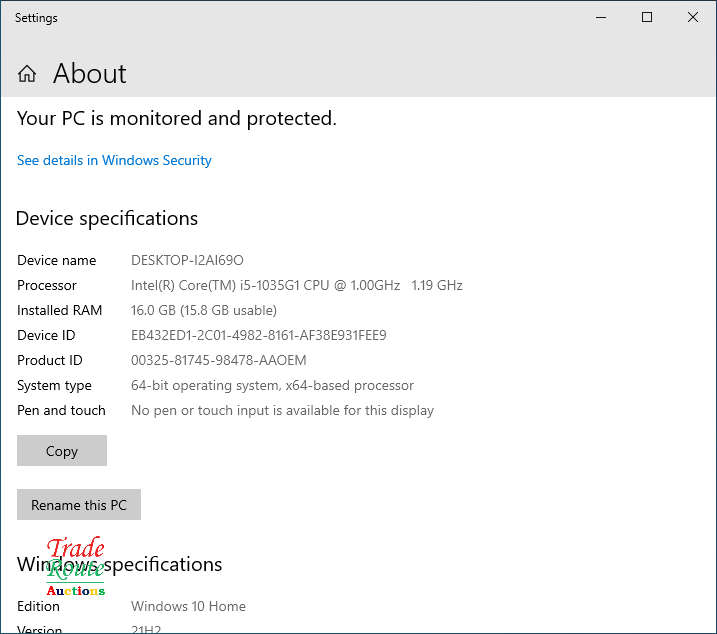Click the Product ID value 00325-81745-98478-AAOEM
Screen dimensions: 717x634
[x=218, y=360]
